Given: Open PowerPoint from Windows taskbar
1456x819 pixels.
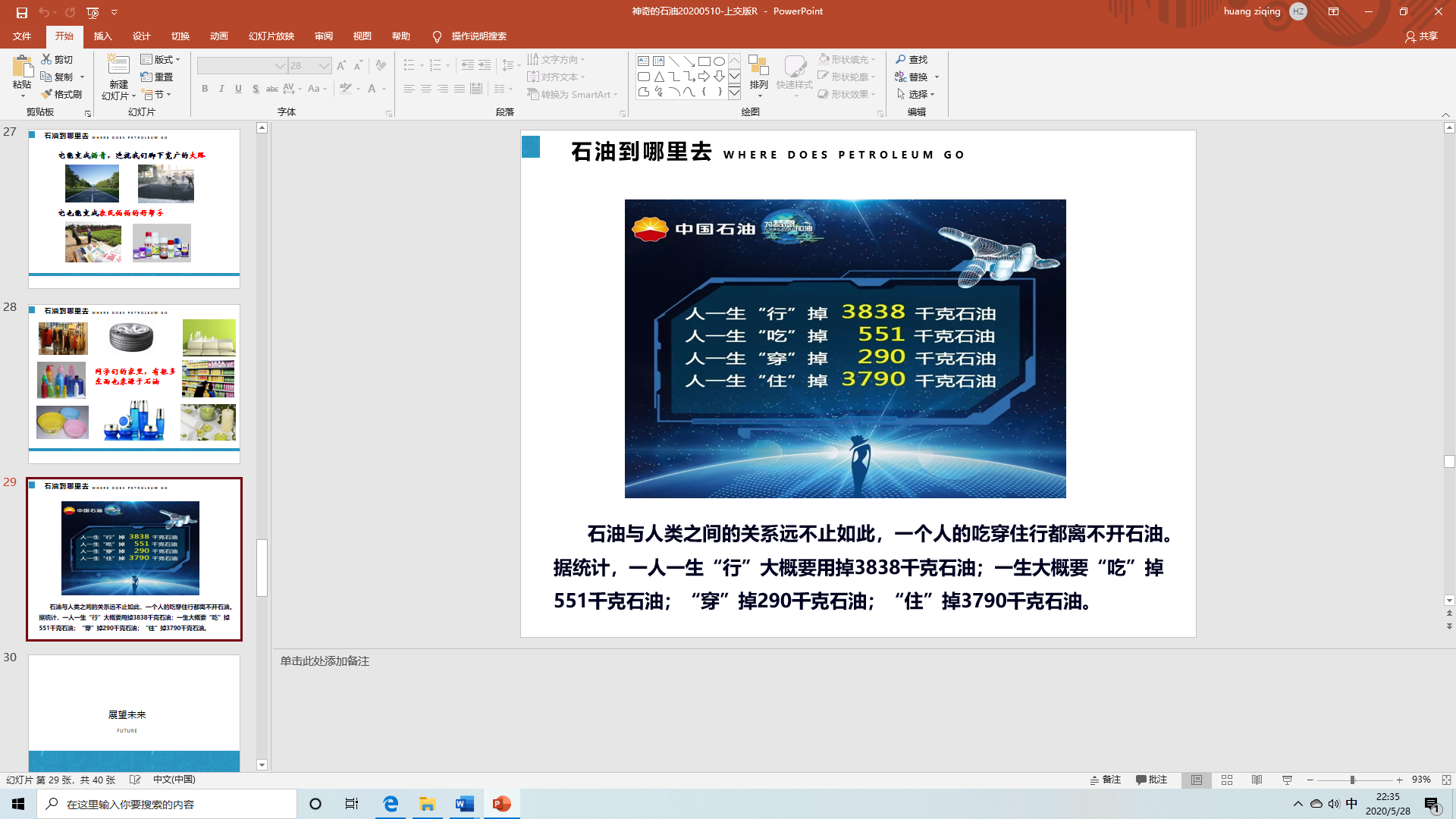Looking at the screenshot, I should click(x=501, y=804).
